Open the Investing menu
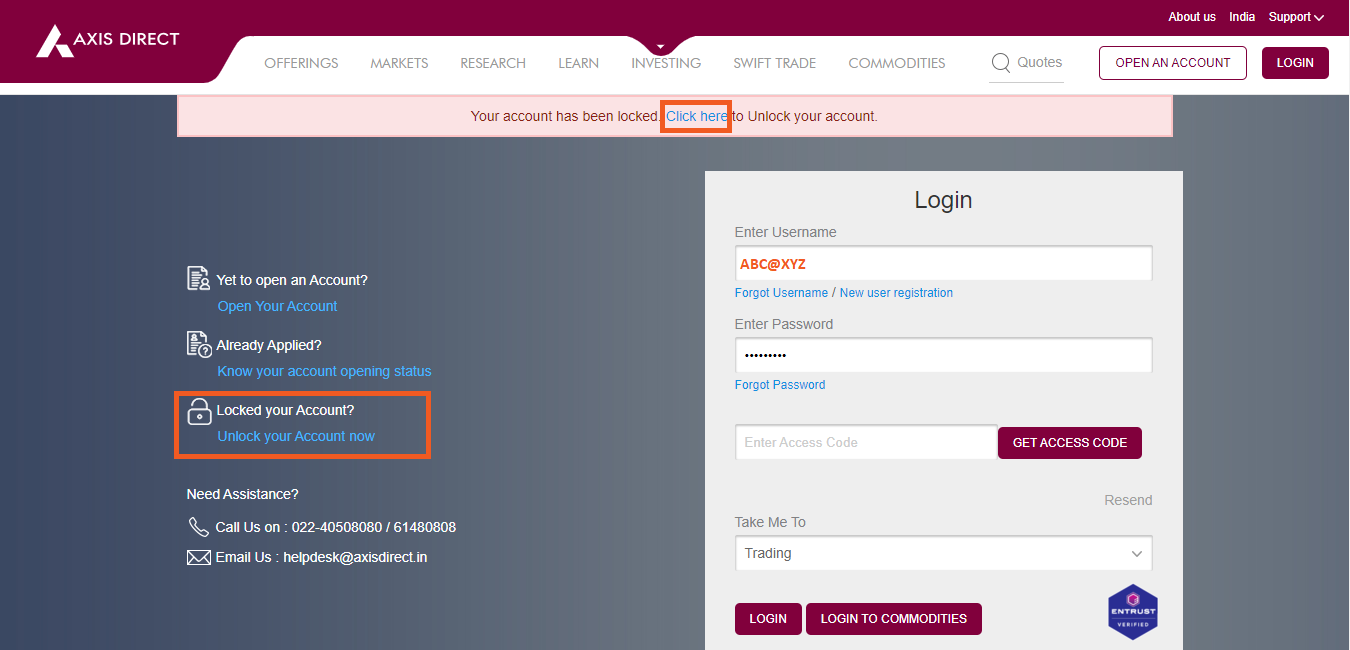1350x650 pixels. tap(665, 63)
